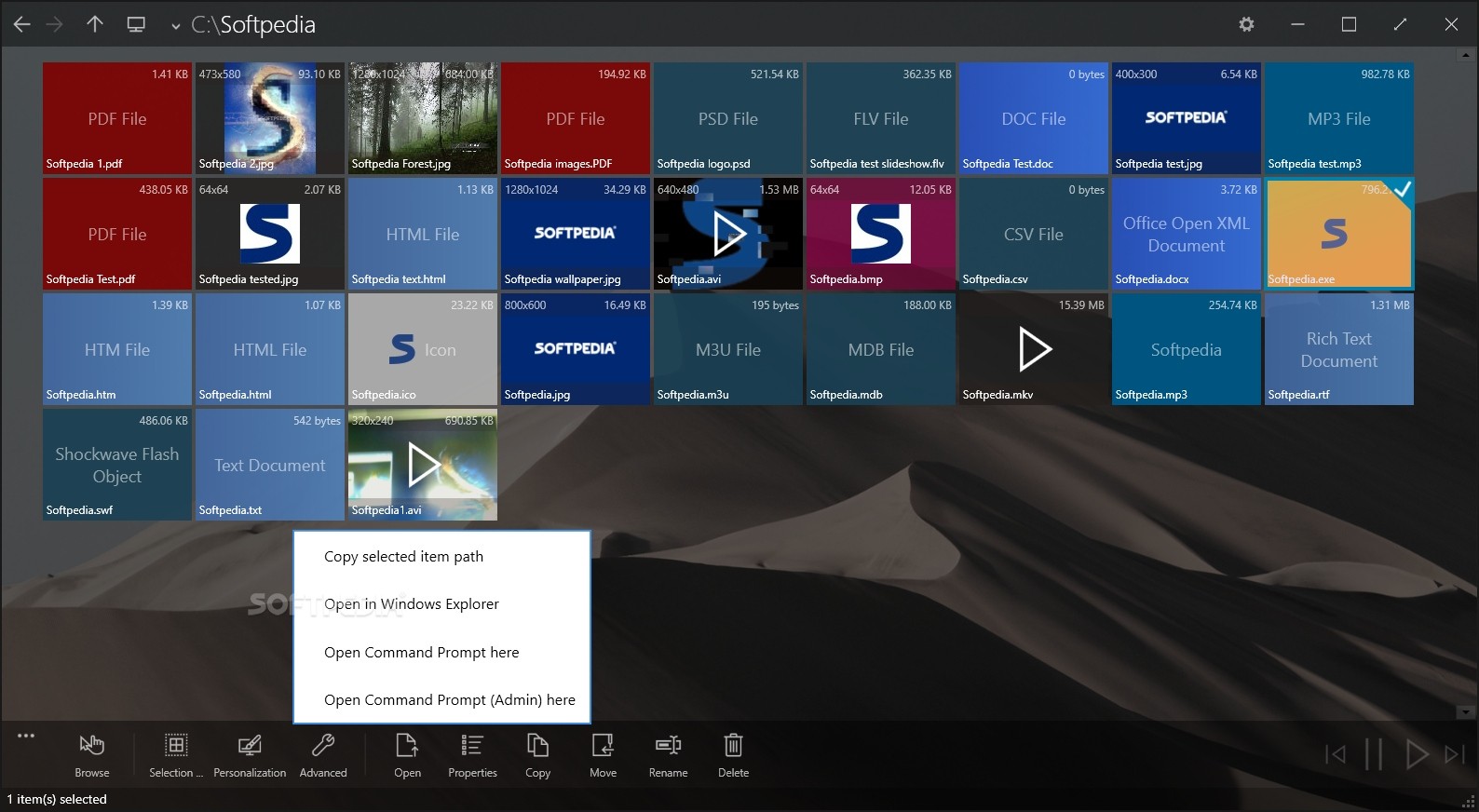The height and width of the screenshot is (812, 1479).
Task: Select the Softpedia.m3u tile
Action: [728, 349]
